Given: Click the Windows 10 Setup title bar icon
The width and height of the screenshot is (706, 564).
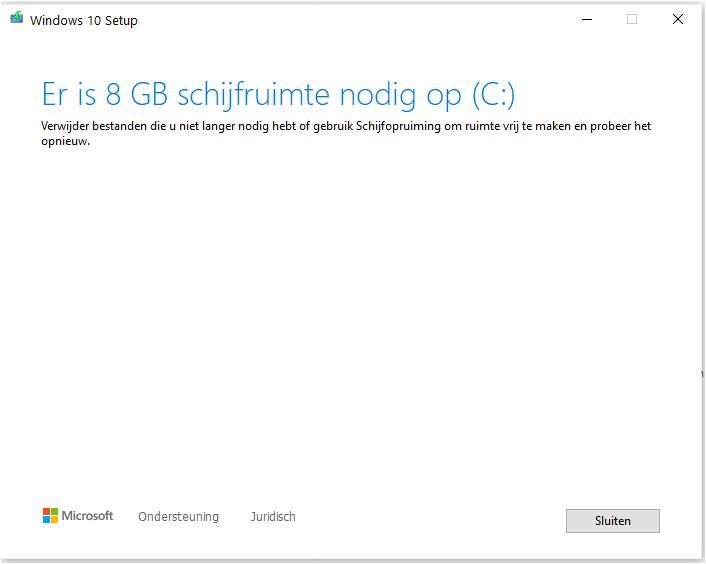Looking at the screenshot, I should [x=17, y=18].
